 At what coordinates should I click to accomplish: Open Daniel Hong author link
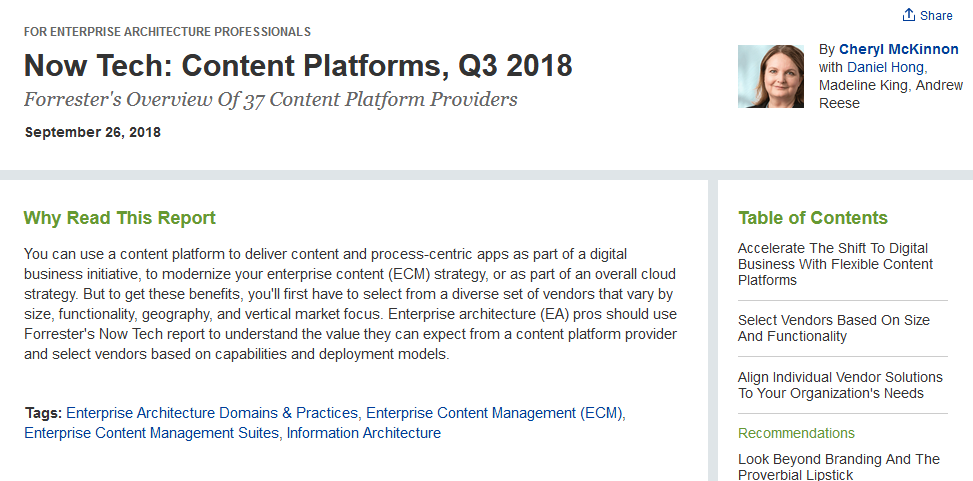tap(886, 67)
